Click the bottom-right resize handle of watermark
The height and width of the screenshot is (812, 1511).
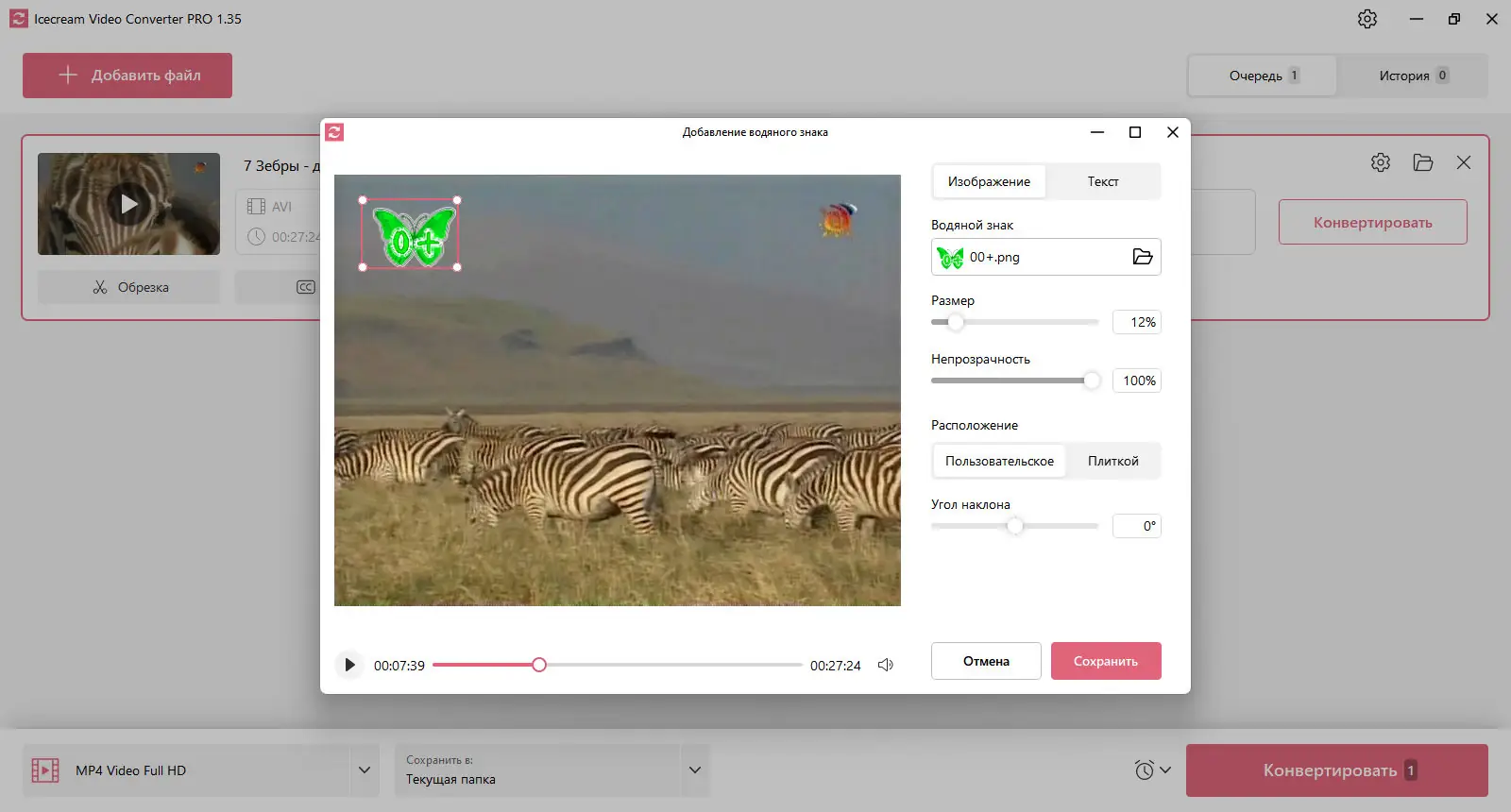click(x=458, y=267)
